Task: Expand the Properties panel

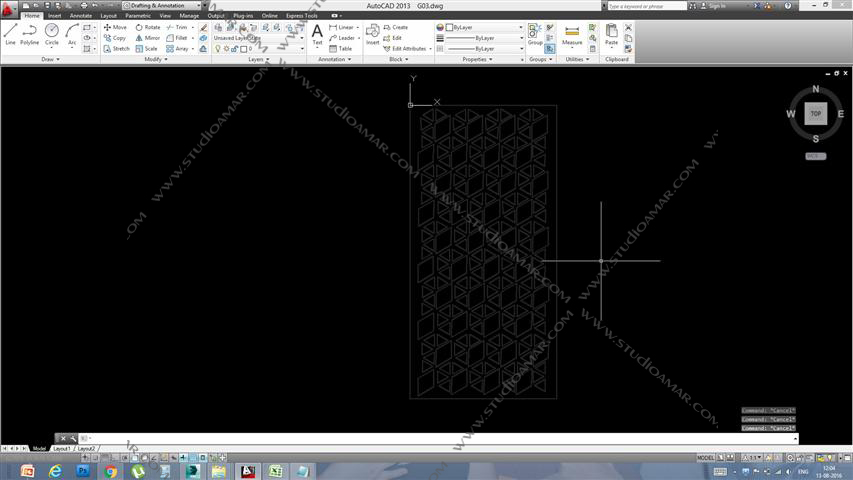Action: point(477,59)
